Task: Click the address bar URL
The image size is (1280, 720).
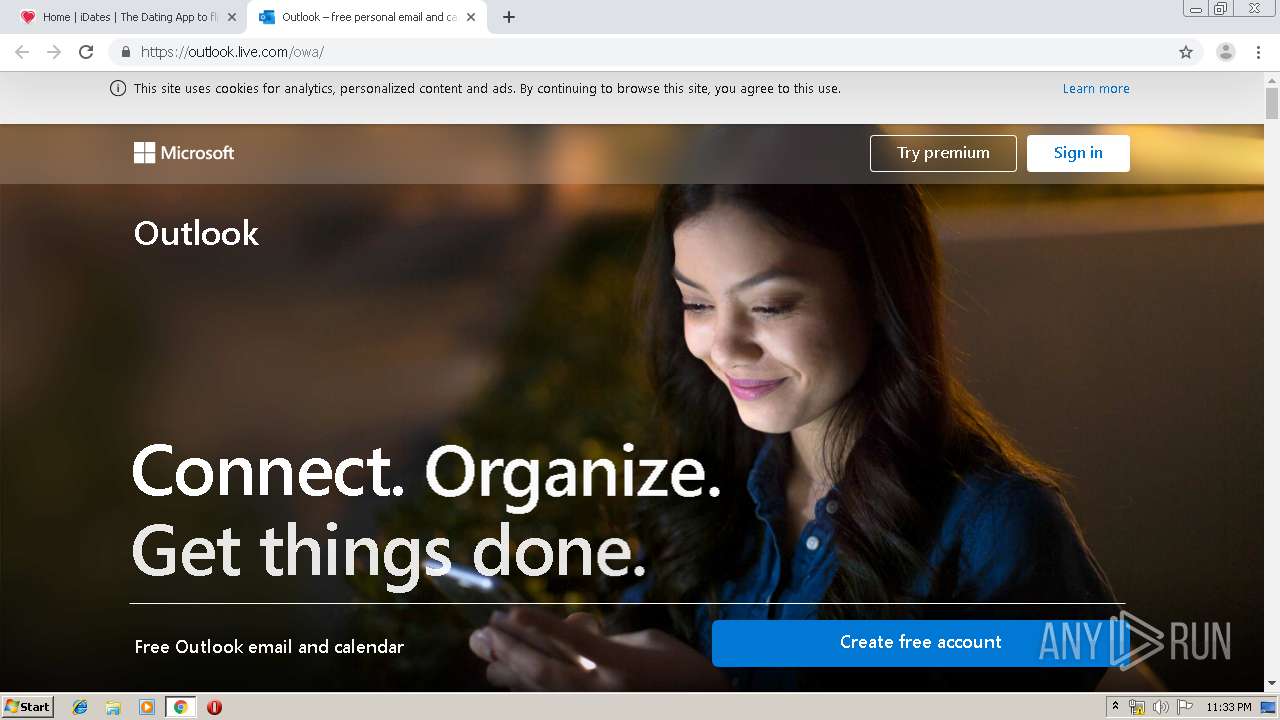Action: pos(232,52)
